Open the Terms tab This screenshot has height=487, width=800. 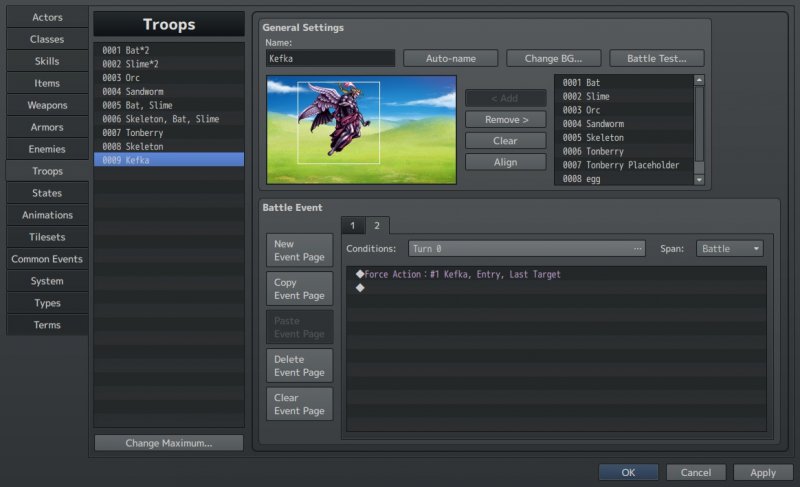(47, 324)
